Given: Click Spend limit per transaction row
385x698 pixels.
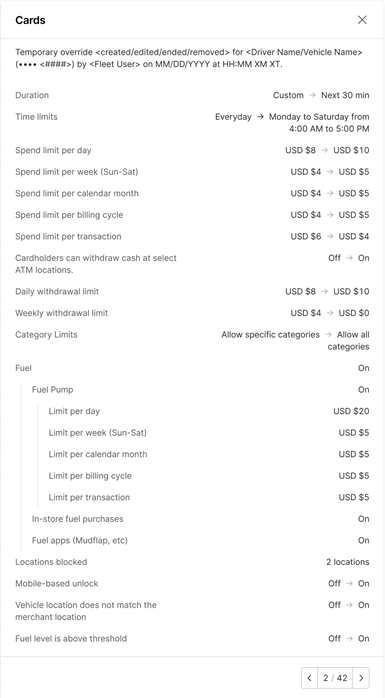Looking at the screenshot, I should tap(192, 236).
